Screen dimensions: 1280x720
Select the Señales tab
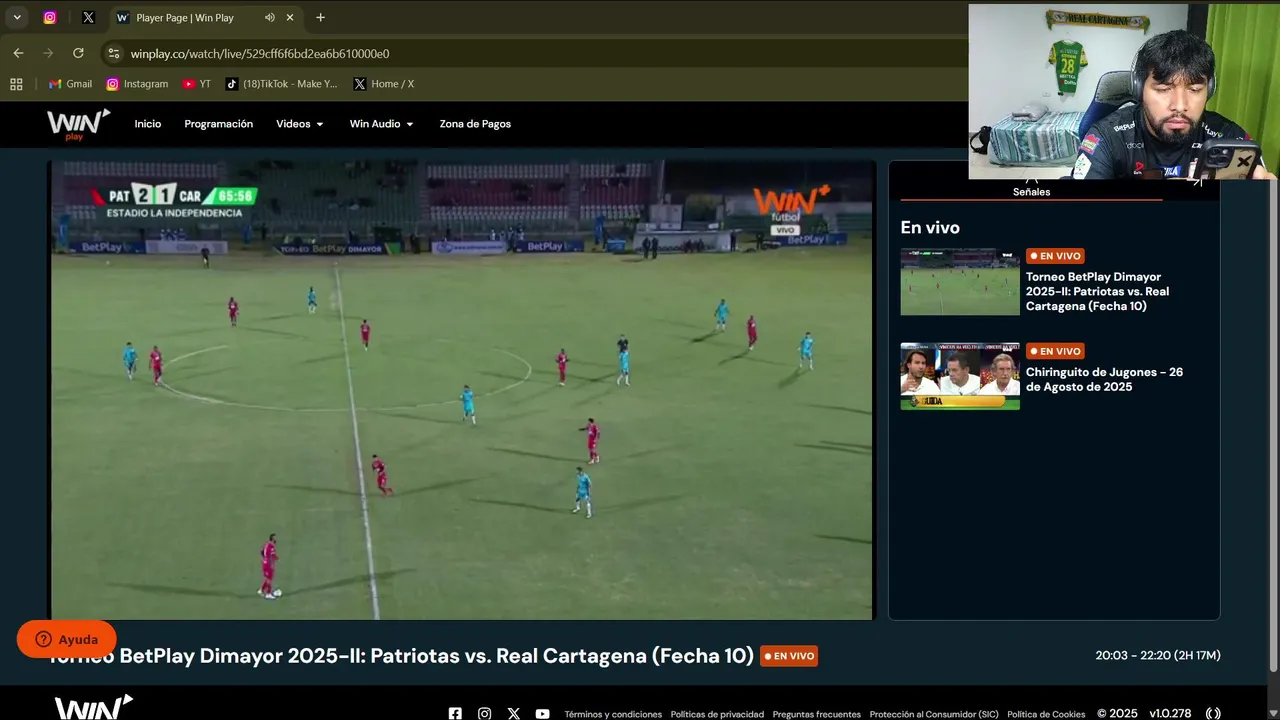coord(1031,191)
